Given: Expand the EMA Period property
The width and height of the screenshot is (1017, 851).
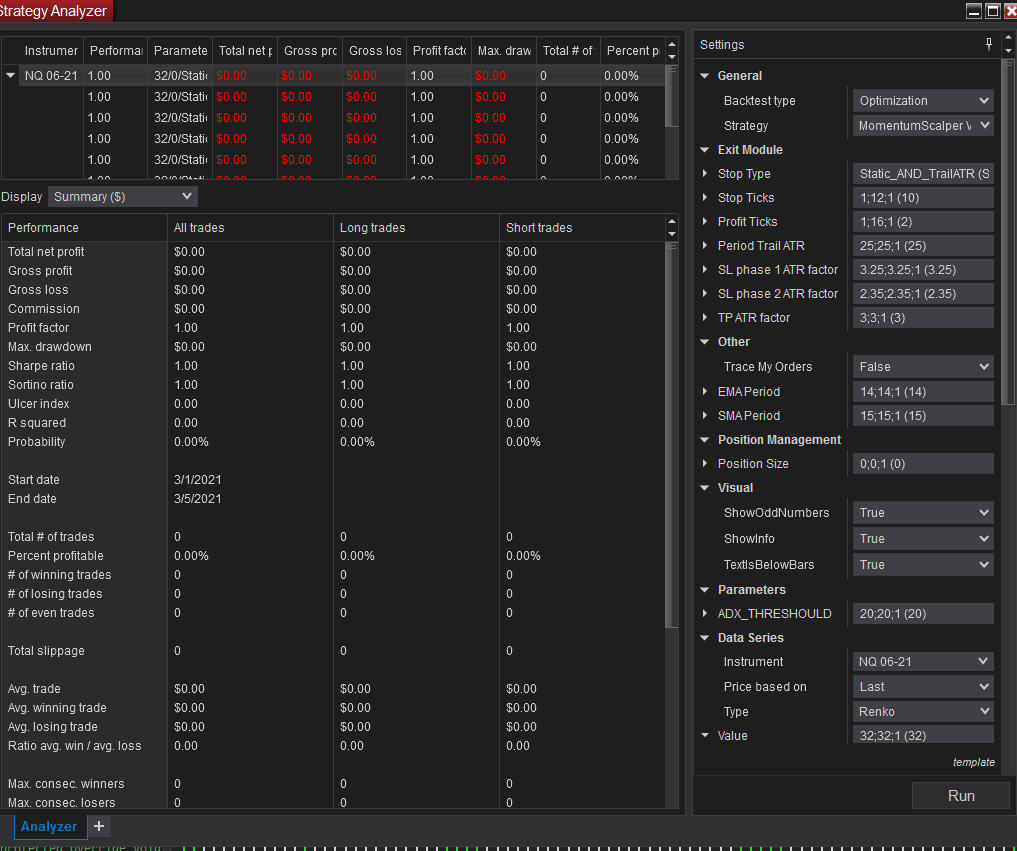Looking at the screenshot, I should [x=705, y=392].
